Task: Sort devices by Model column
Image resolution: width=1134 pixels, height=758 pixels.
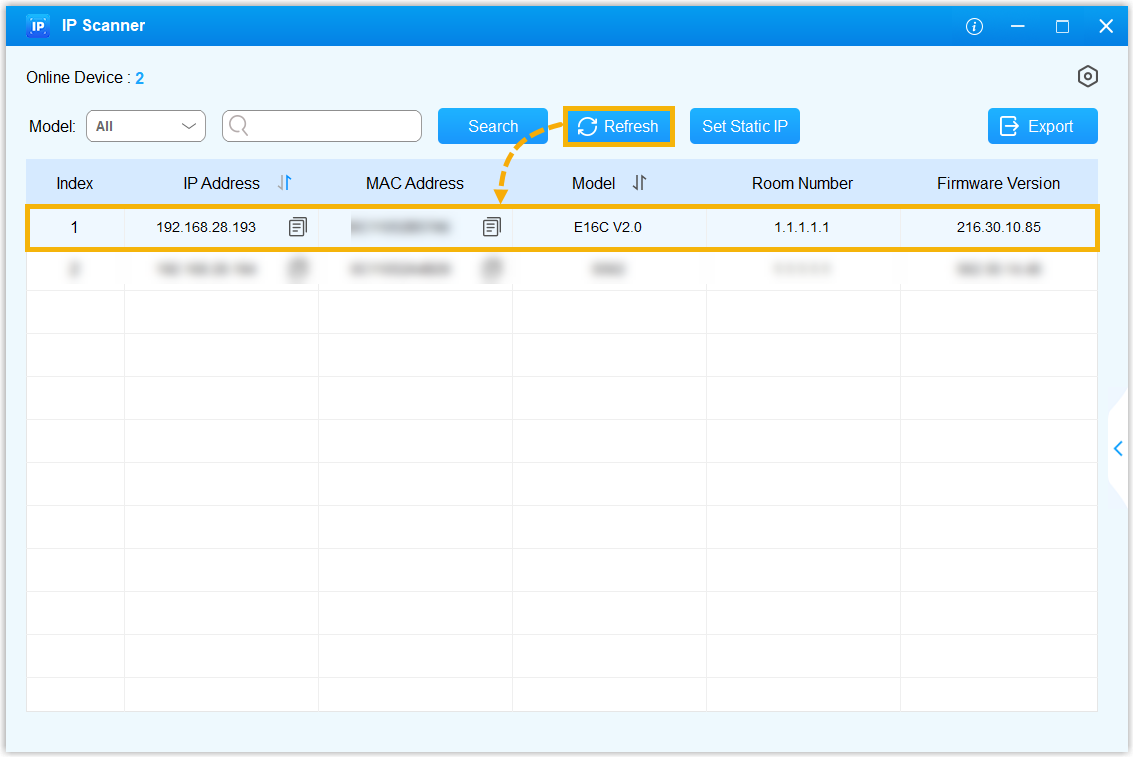Action: click(x=640, y=183)
